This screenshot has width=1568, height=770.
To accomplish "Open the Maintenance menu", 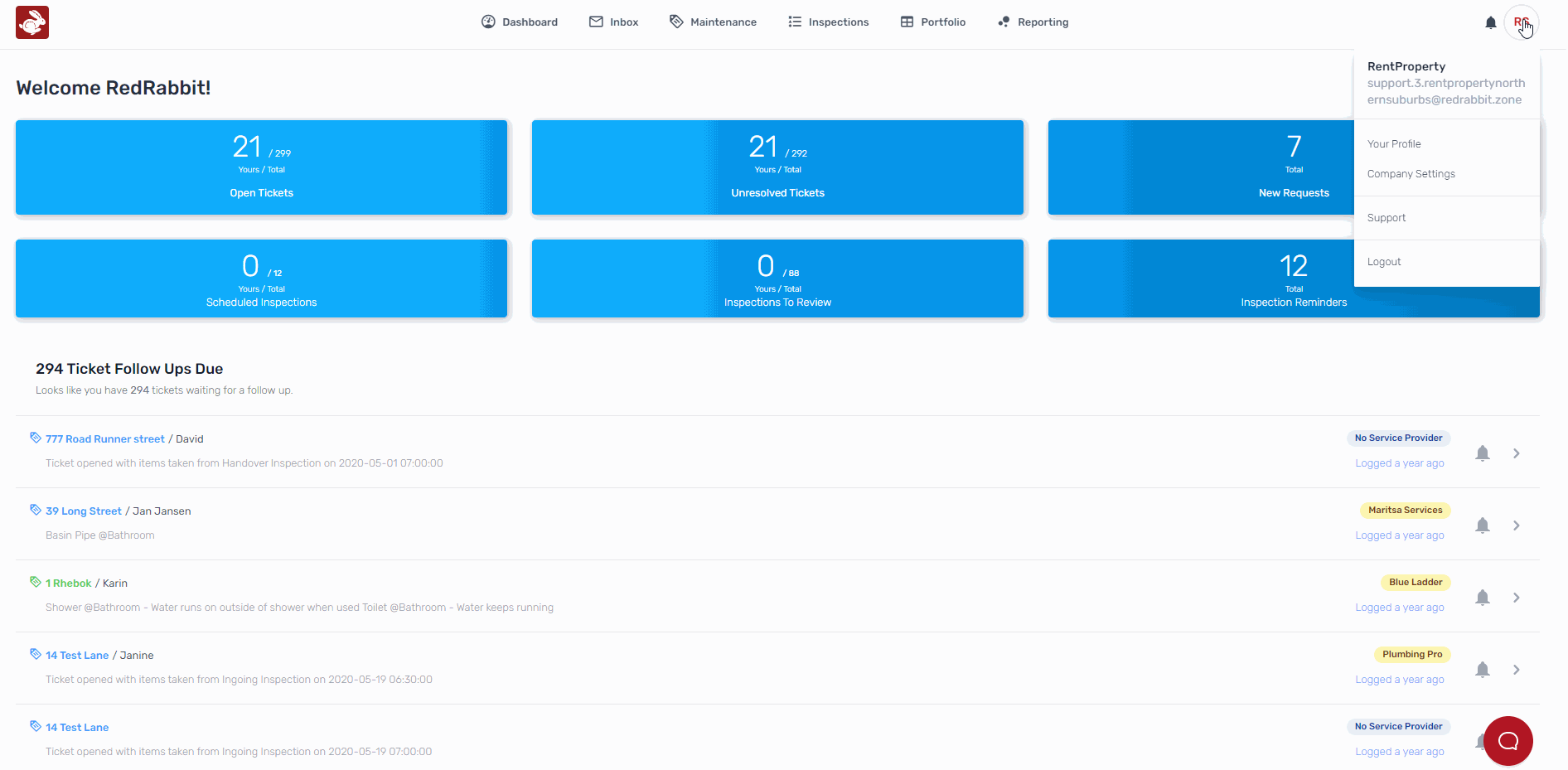I will point(714,22).
